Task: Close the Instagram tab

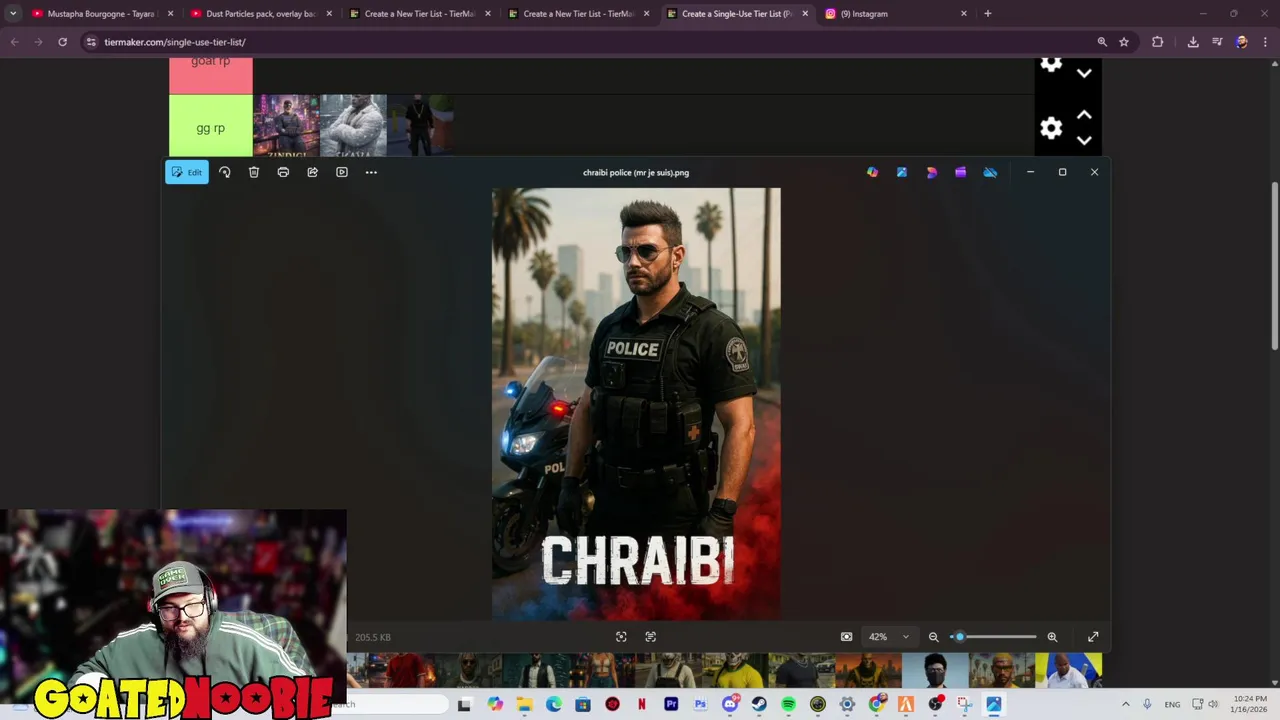Action: pos(964,14)
